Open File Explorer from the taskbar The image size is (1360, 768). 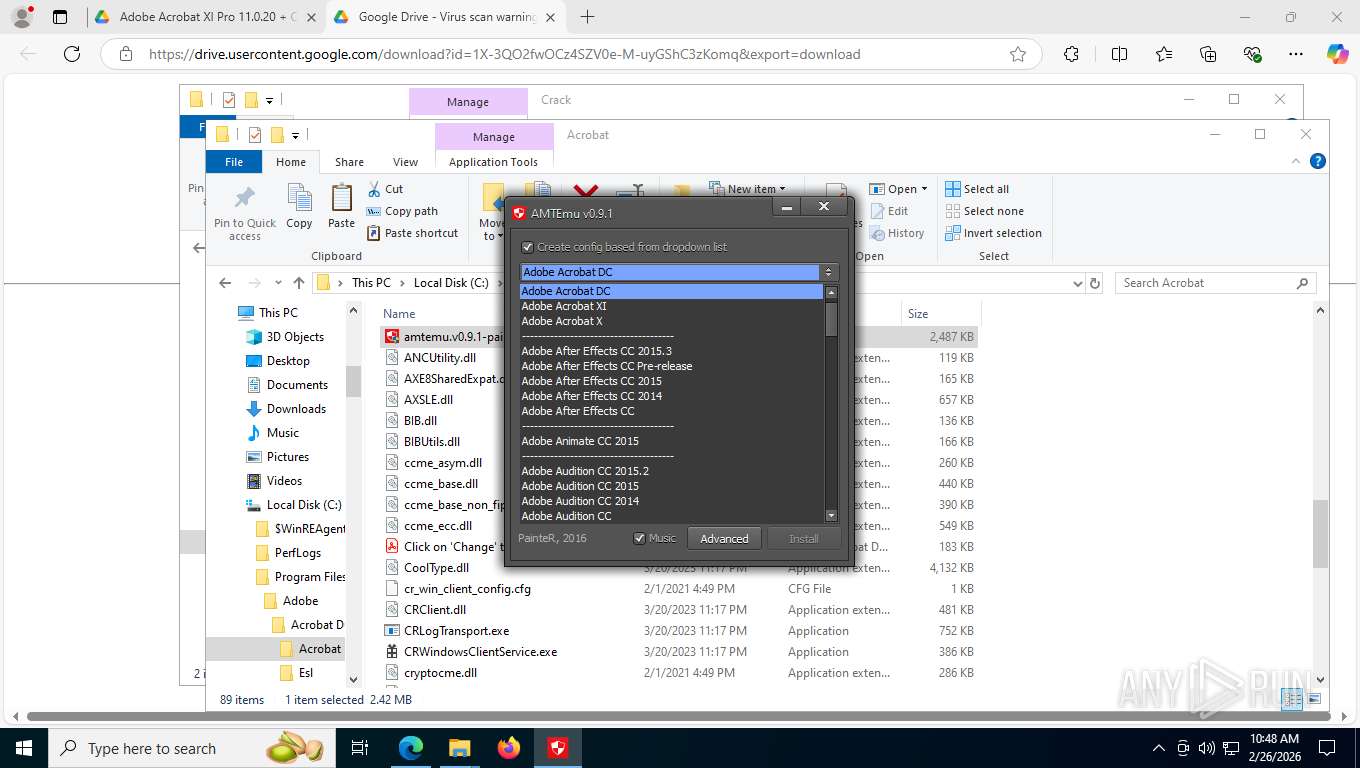click(x=459, y=748)
